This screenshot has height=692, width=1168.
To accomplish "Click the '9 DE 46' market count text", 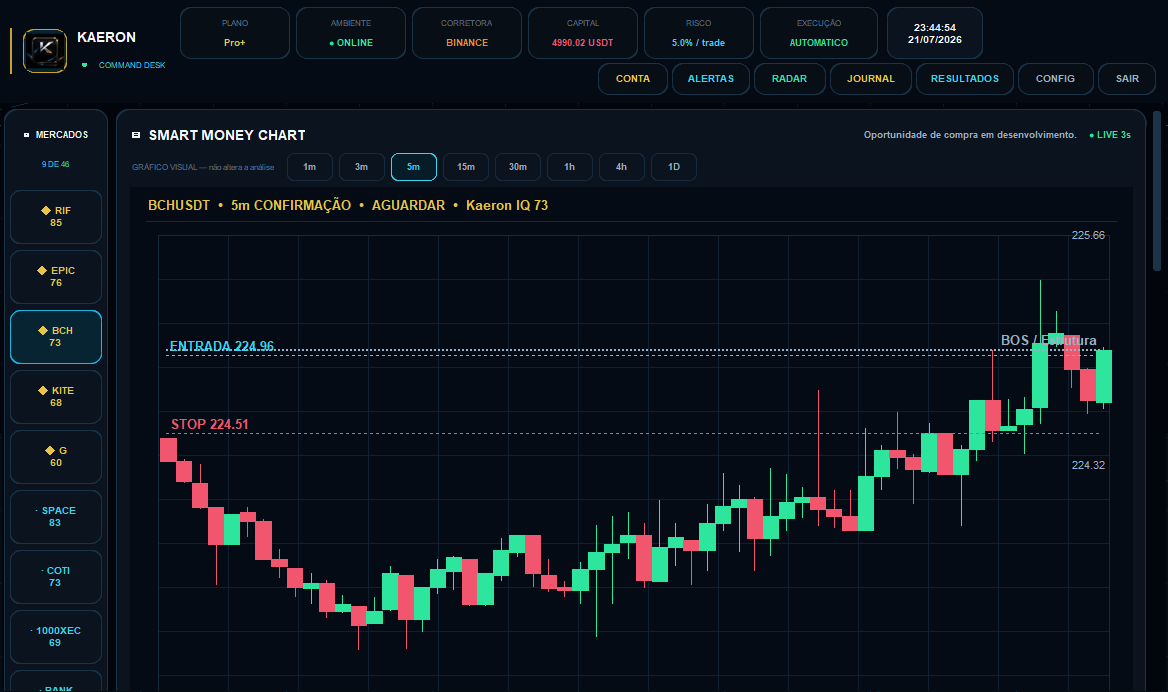I will click(56, 164).
